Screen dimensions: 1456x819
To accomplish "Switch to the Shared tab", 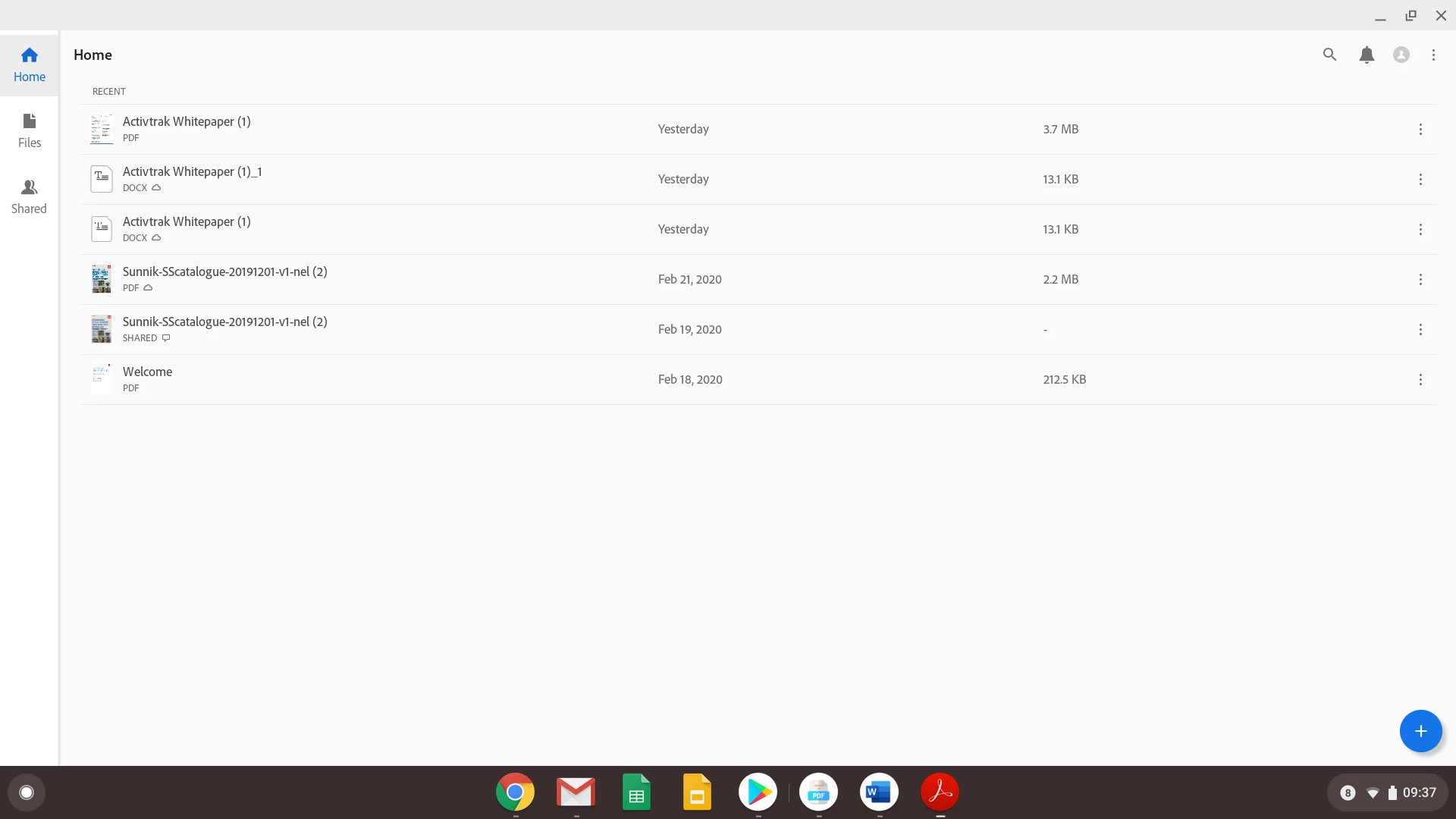I will click(x=30, y=196).
